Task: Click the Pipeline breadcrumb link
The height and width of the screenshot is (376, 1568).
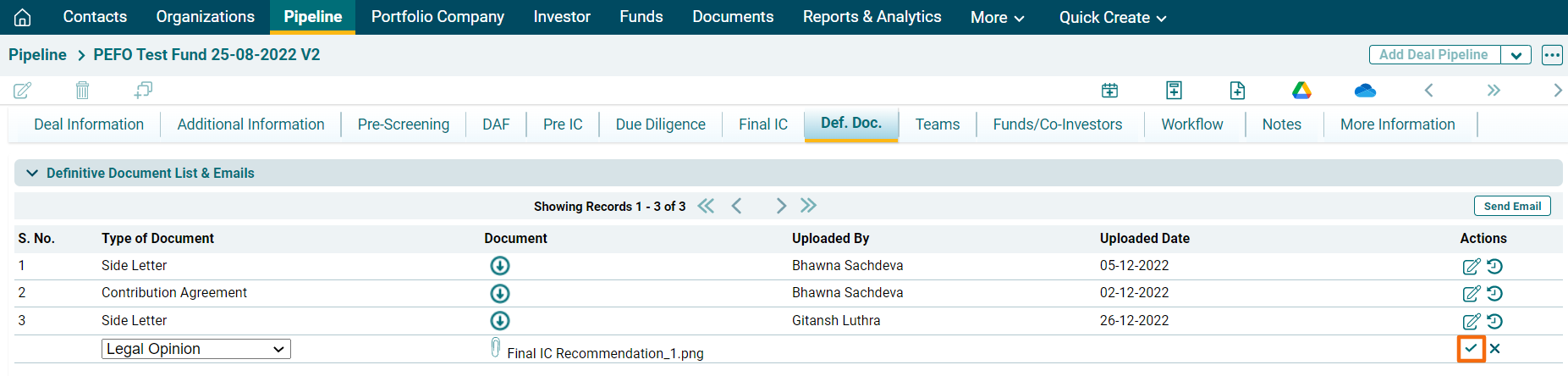Action: click(x=37, y=55)
